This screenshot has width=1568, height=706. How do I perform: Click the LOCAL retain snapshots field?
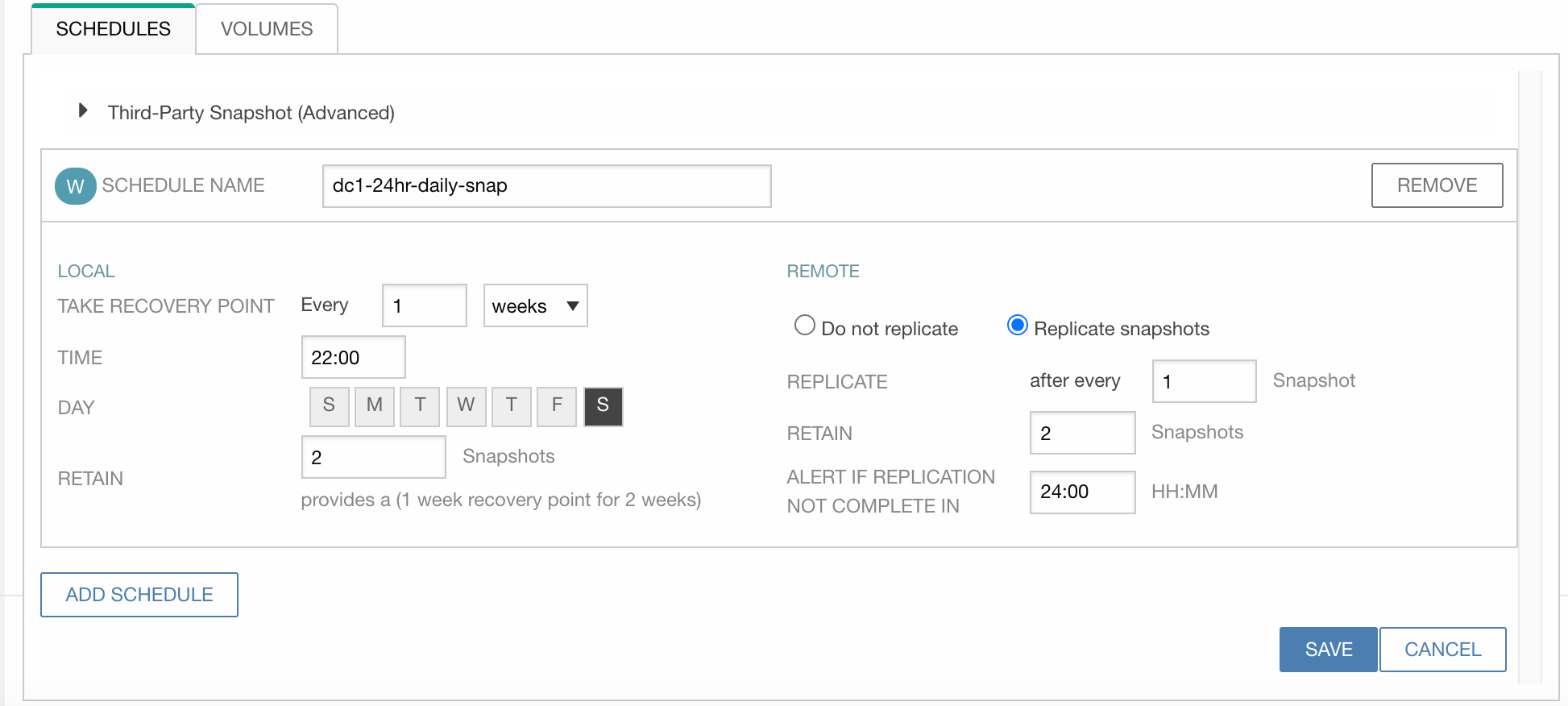[373, 457]
